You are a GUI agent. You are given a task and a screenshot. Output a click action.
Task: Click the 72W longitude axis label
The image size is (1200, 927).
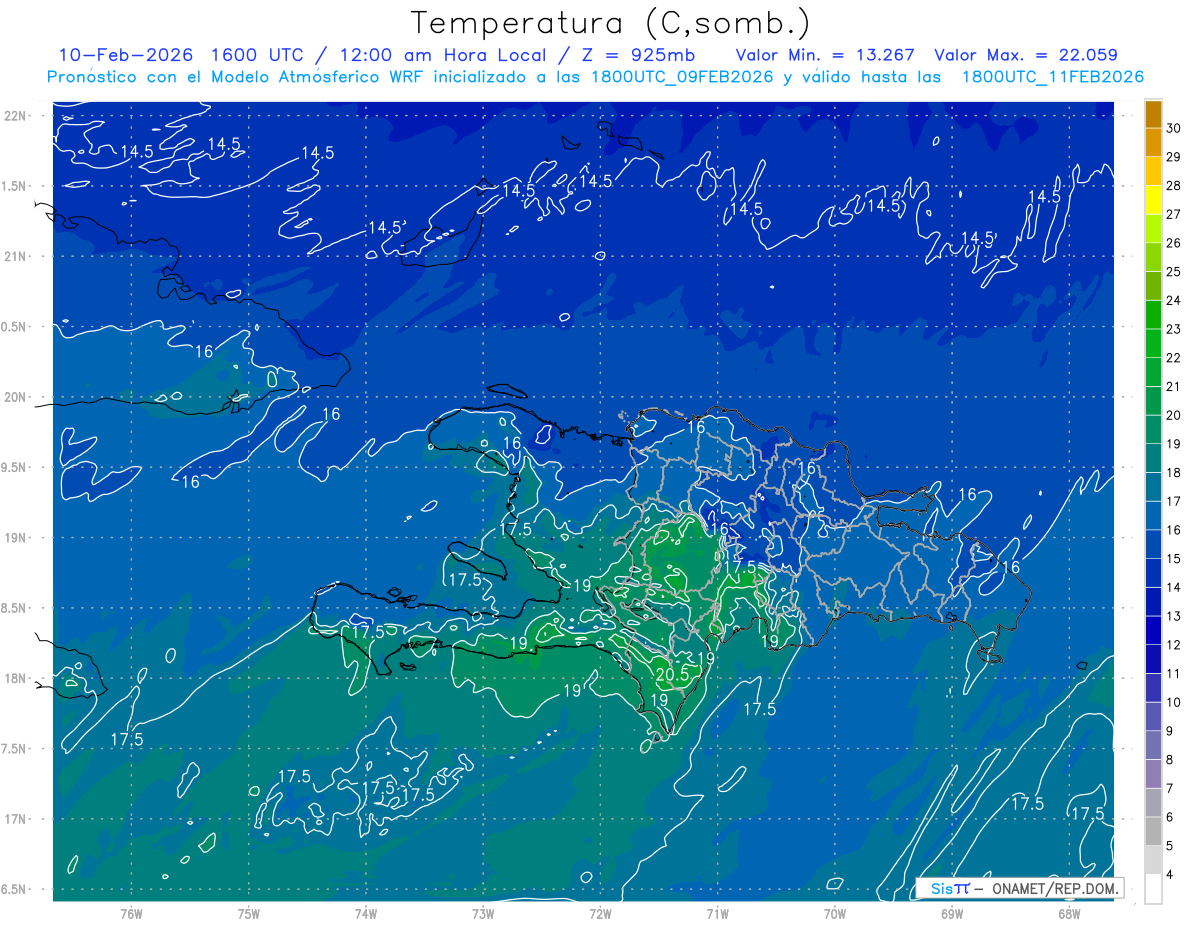point(600,913)
